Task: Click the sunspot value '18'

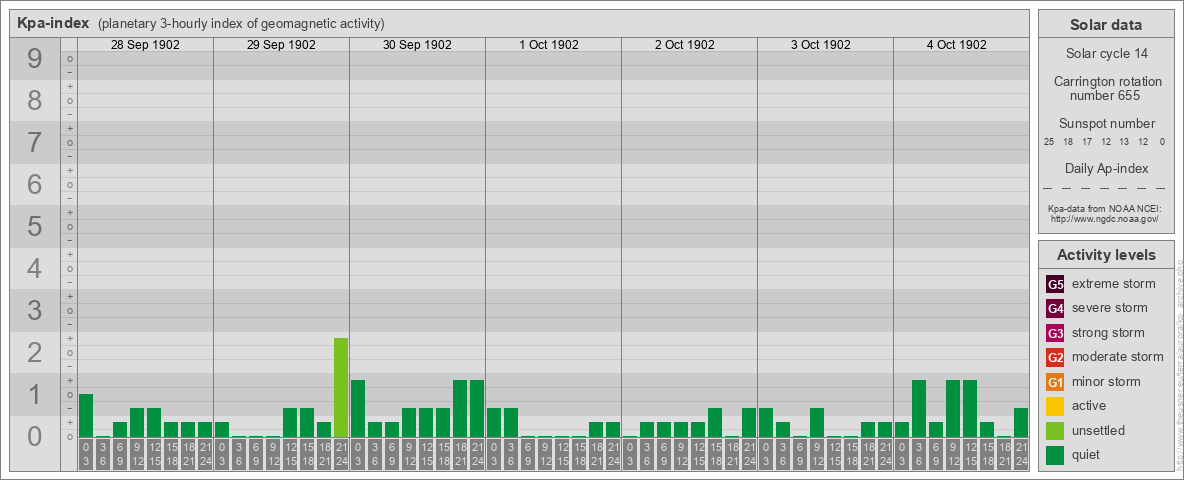Action: [x=1068, y=142]
